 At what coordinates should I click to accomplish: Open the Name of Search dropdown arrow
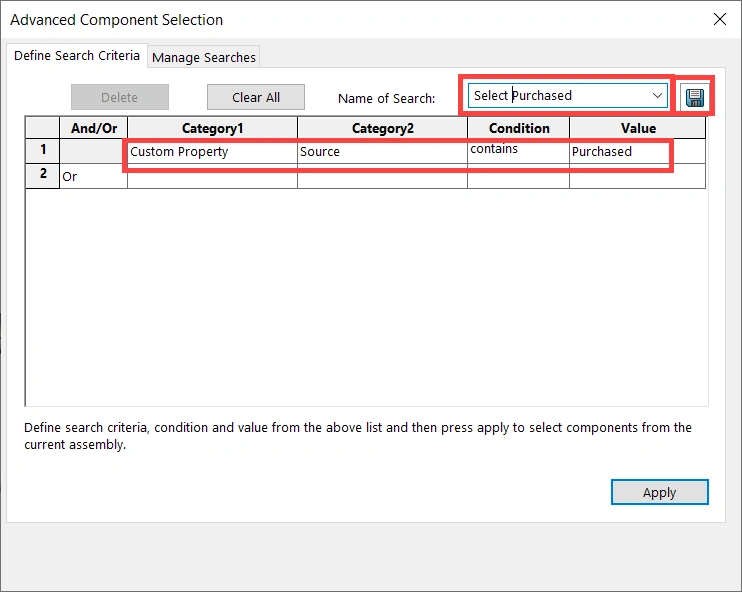657,96
